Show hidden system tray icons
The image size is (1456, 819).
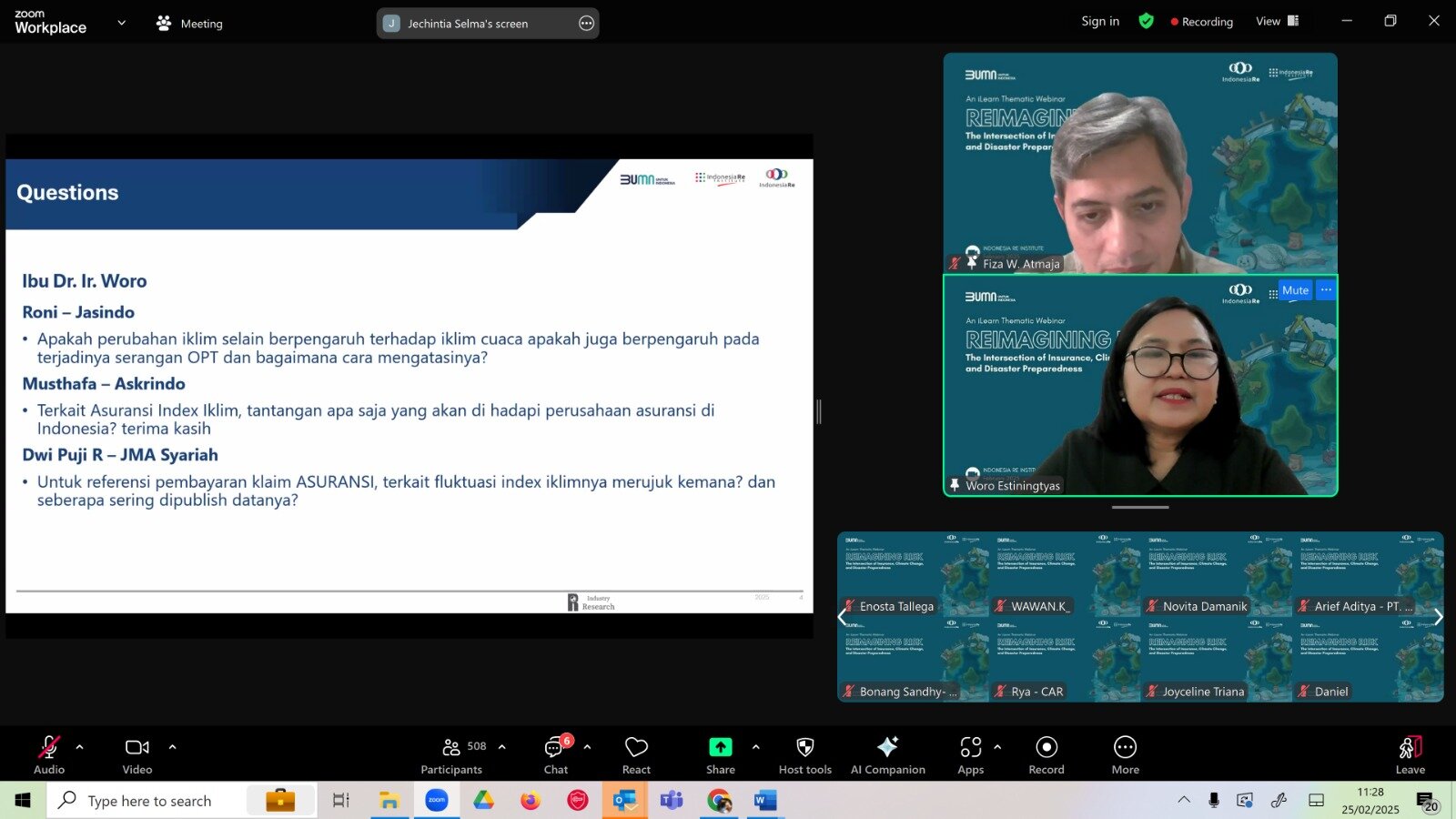point(1184,800)
